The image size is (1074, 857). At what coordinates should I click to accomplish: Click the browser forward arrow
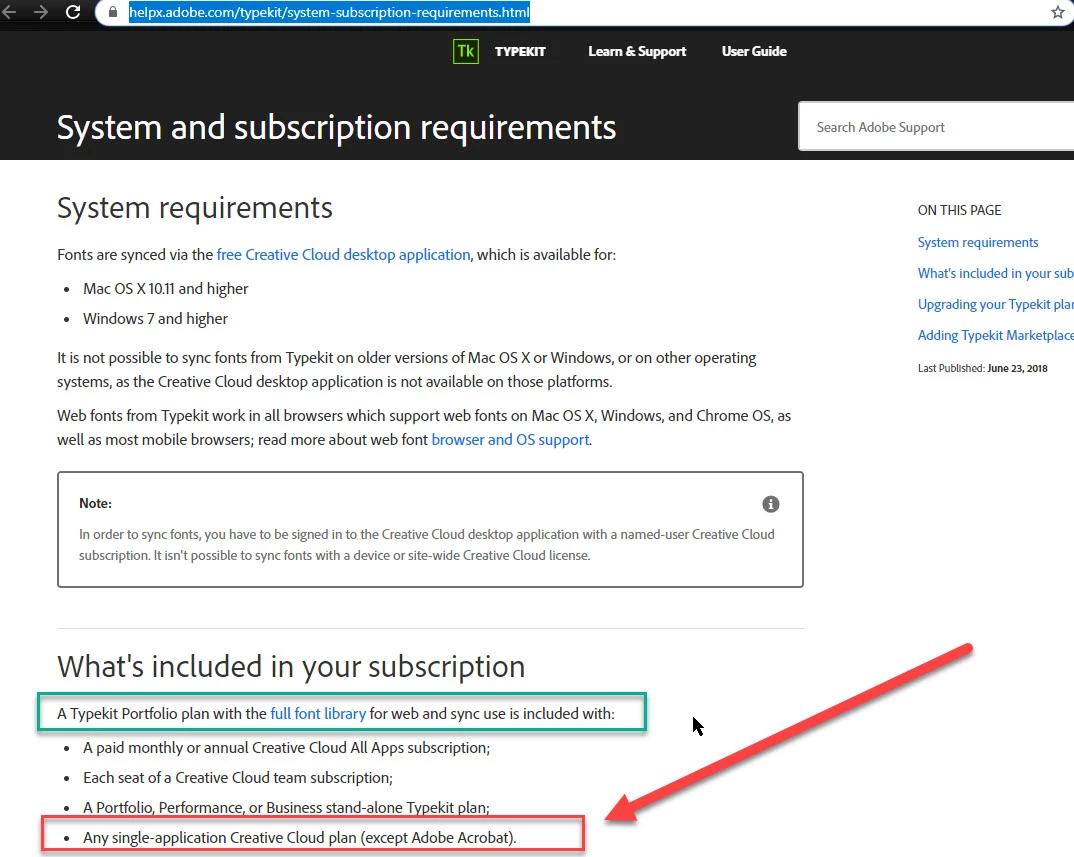(x=41, y=12)
